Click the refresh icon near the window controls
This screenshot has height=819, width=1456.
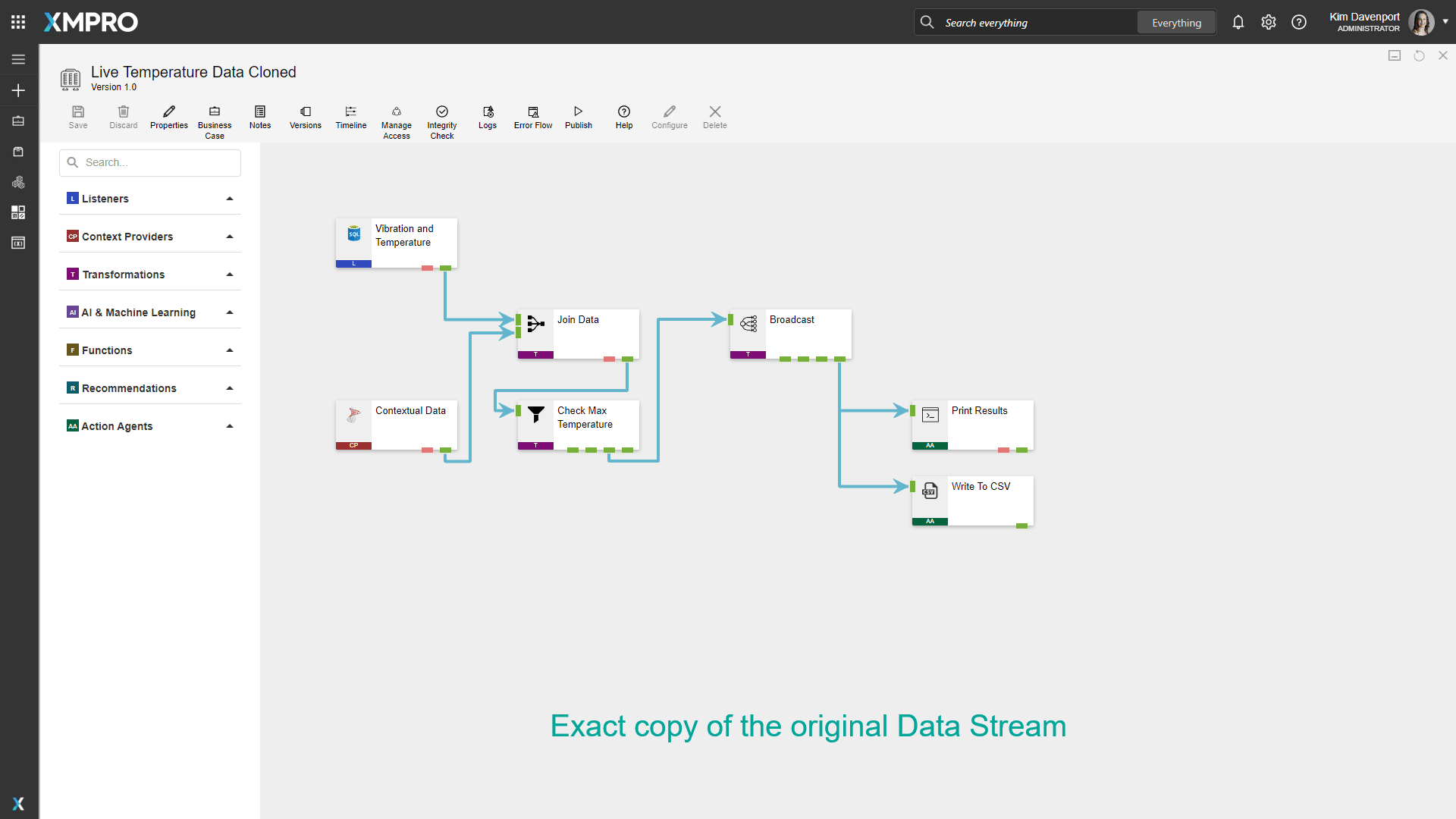tap(1419, 55)
